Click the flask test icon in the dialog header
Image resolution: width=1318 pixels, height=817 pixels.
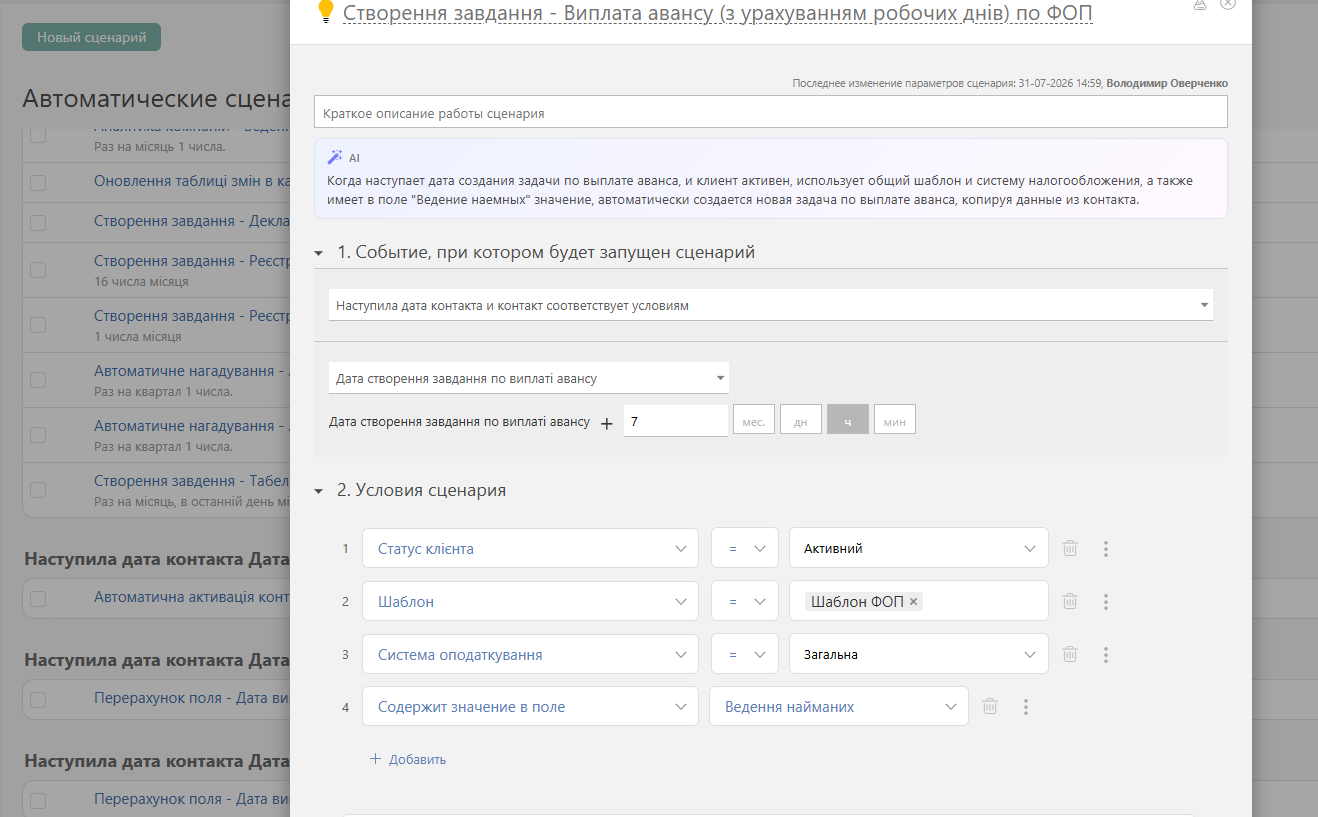(x=1200, y=4)
